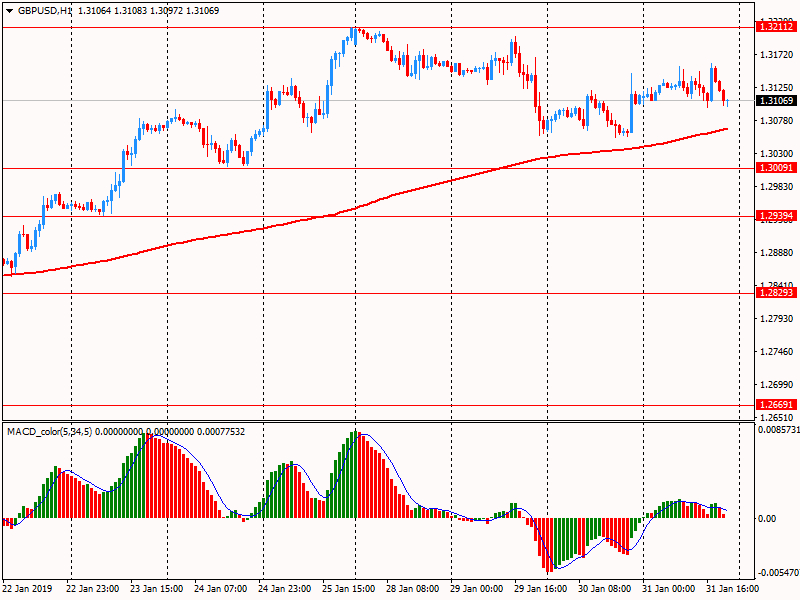This screenshot has width=800, height=600.
Task: Select the MACD scale value -0.005470
Action: (776, 573)
